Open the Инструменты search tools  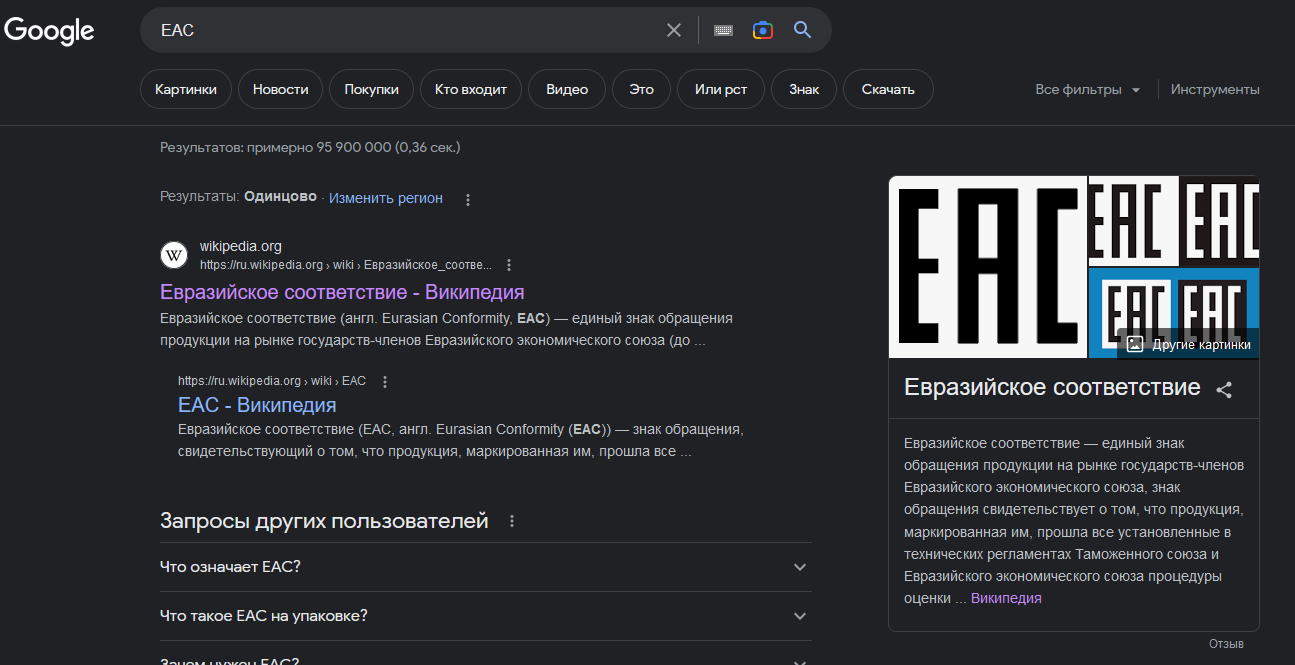[1215, 89]
